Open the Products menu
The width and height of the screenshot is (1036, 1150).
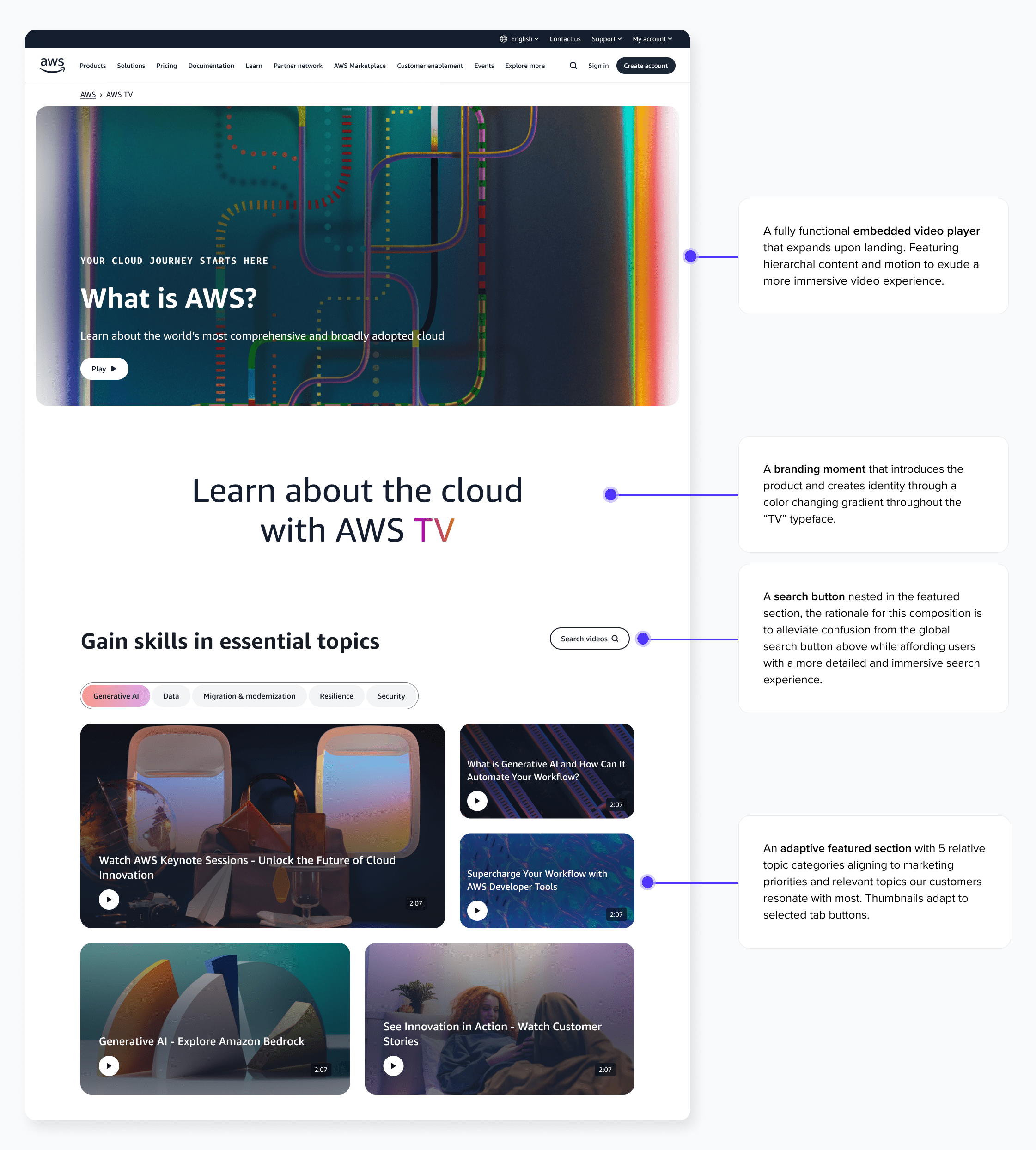[x=93, y=66]
